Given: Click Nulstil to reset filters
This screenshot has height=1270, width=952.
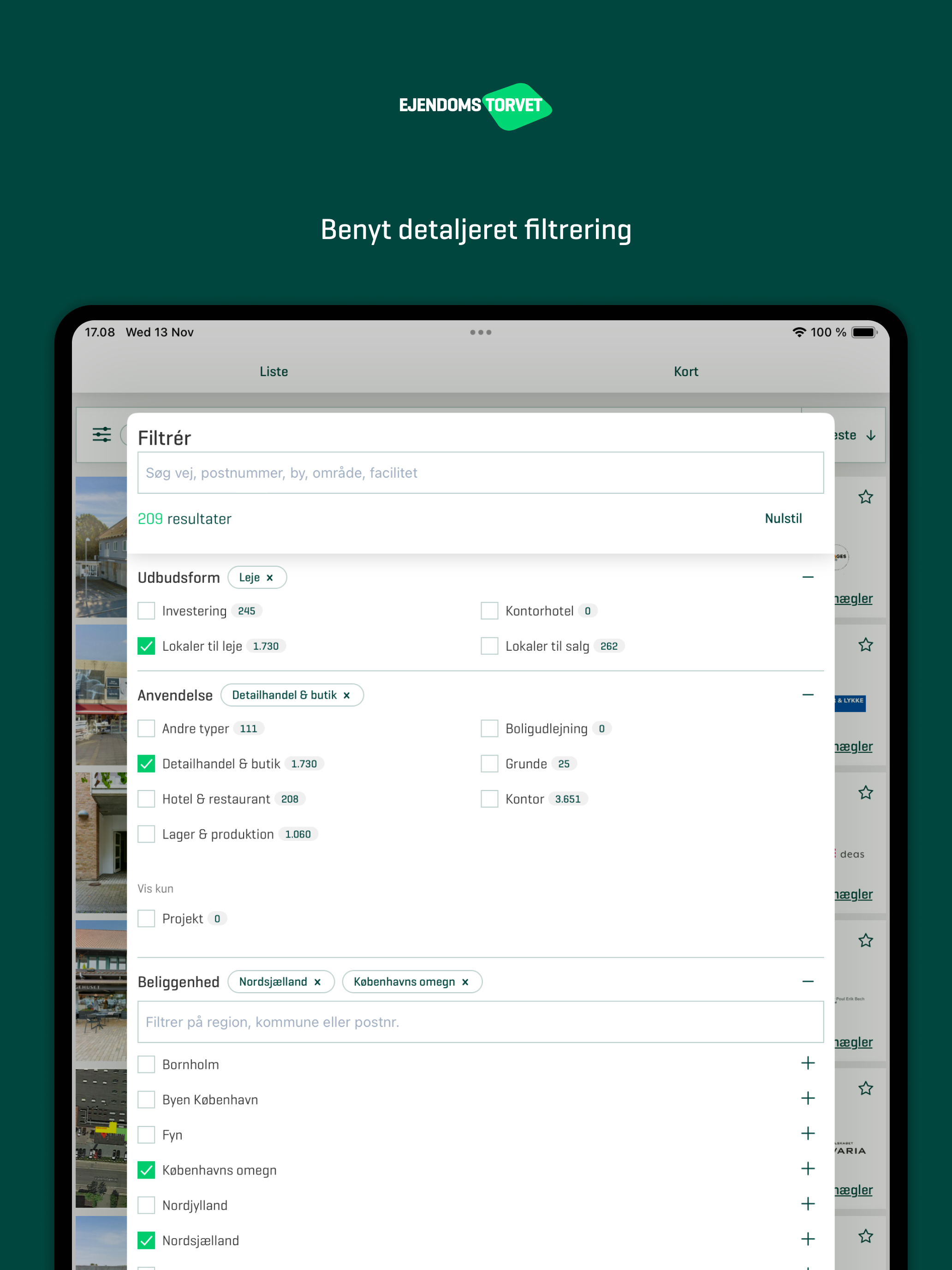Looking at the screenshot, I should (x=783, y=518).
